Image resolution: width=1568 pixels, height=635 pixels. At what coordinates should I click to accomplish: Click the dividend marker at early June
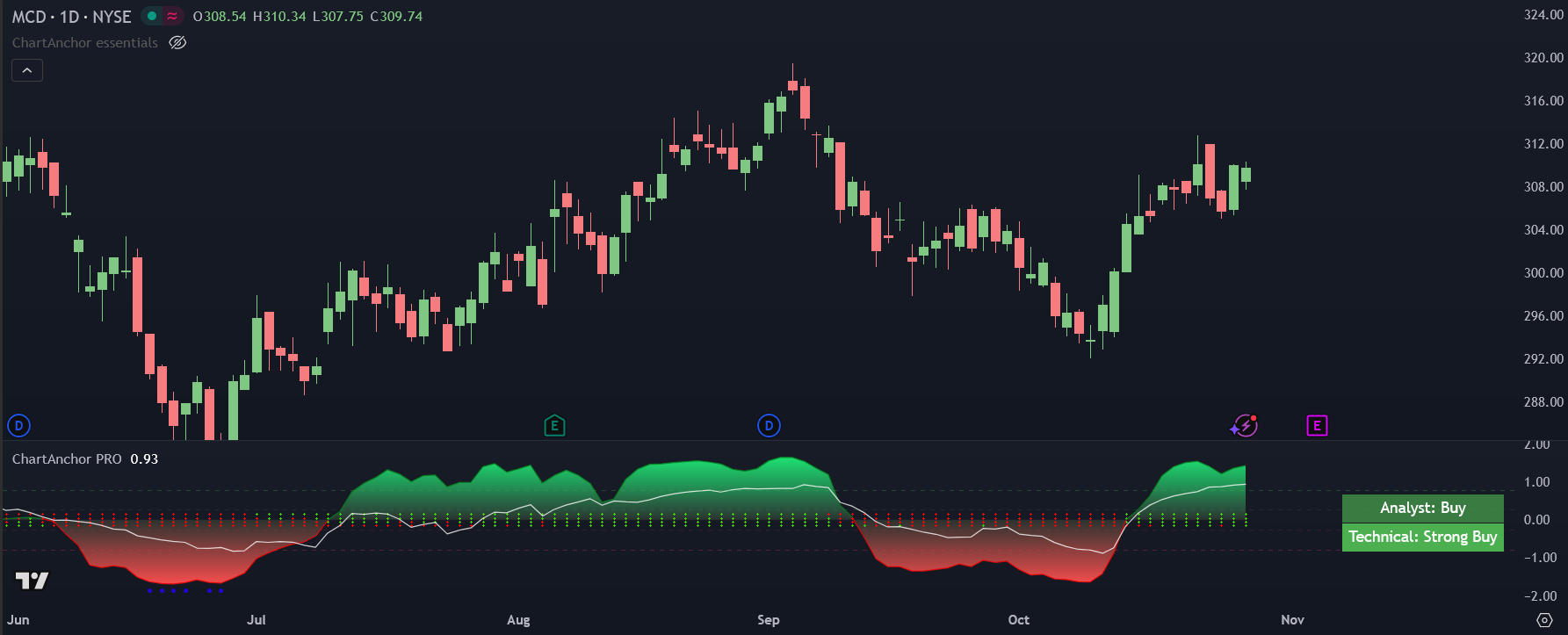[18, 426]
